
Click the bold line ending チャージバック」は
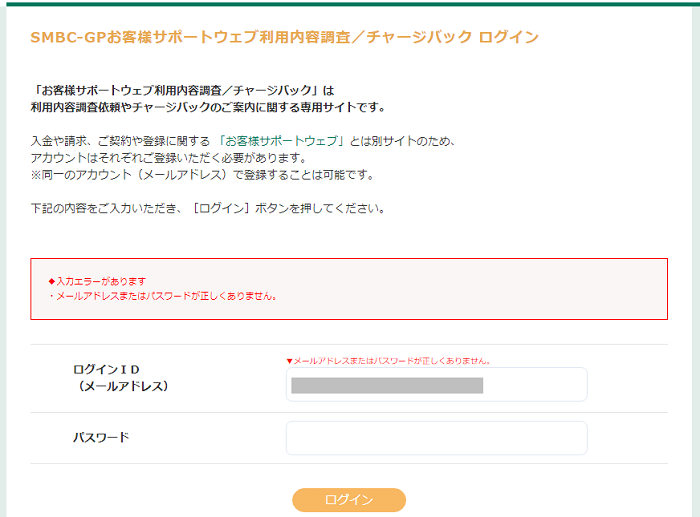[x=183, y=91]
